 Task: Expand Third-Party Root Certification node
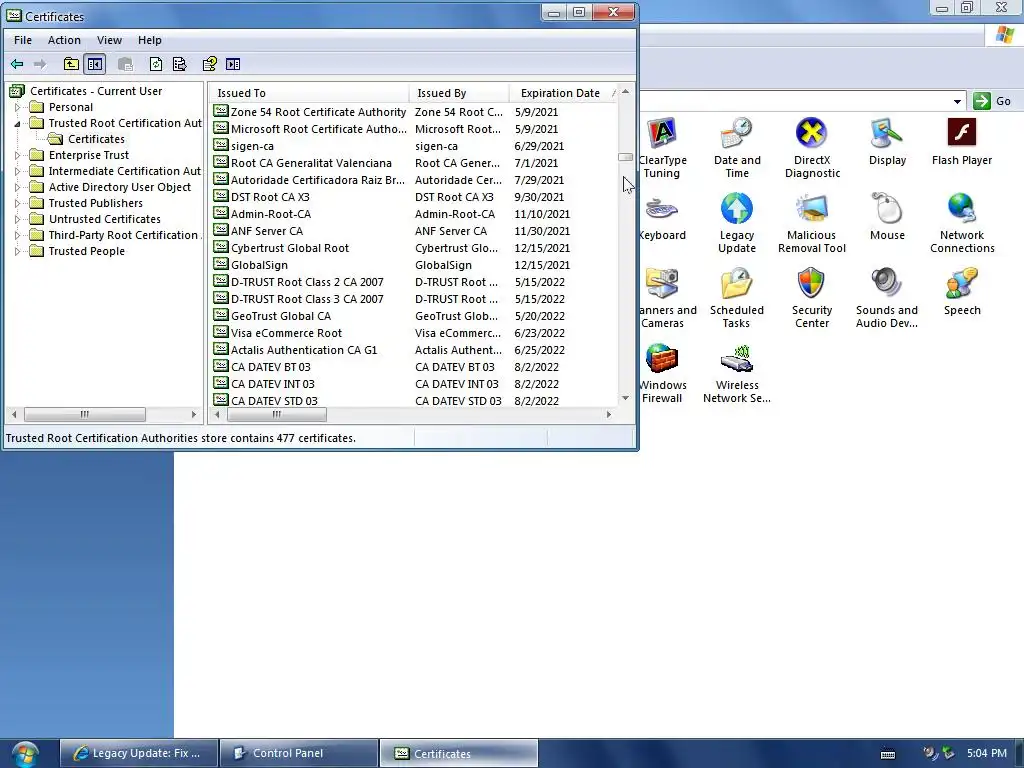click(18, 235)
